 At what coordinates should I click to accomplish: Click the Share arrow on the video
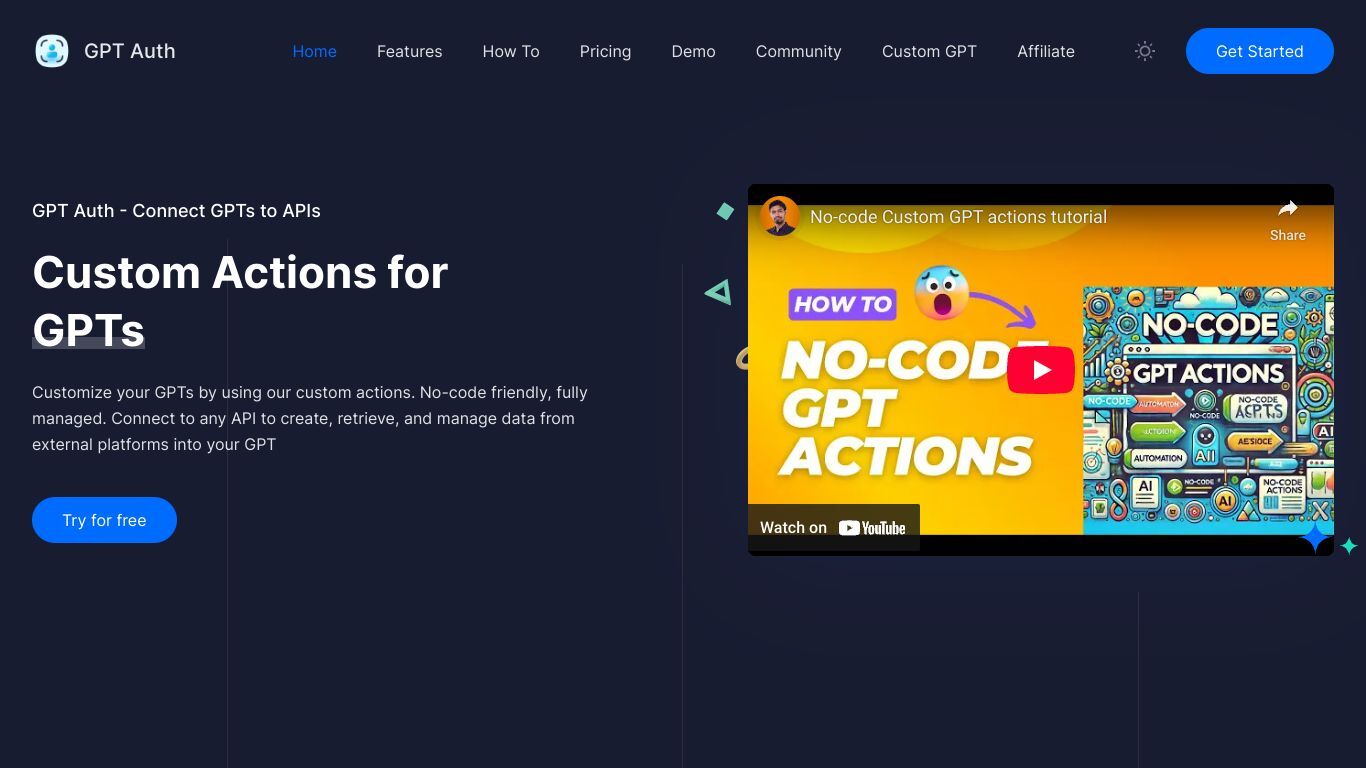1287,219
